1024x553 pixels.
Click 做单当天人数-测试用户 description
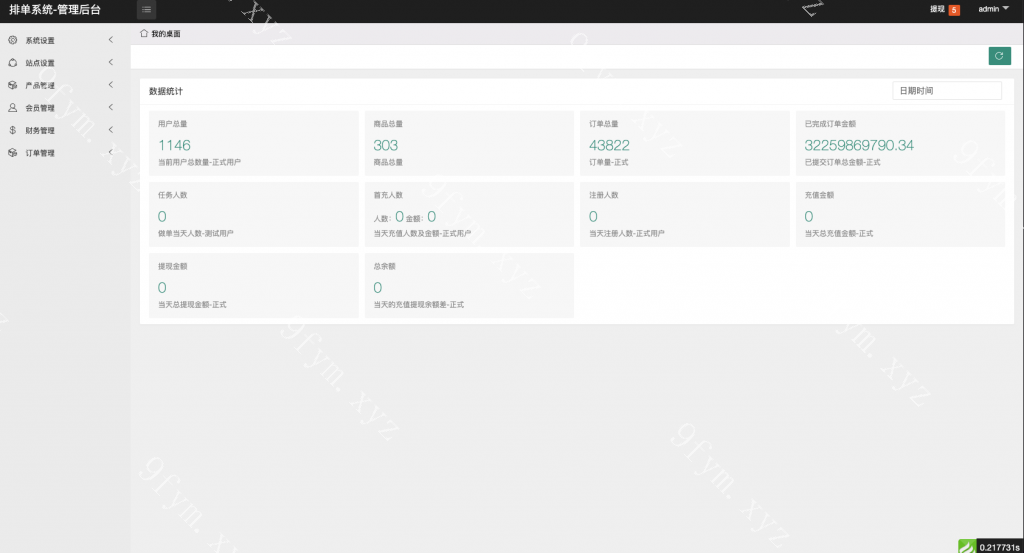pos(195,233)
